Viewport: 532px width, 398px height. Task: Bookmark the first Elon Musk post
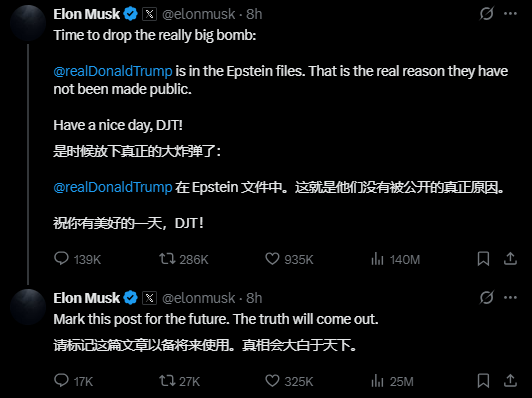click(x=483, y=259)
